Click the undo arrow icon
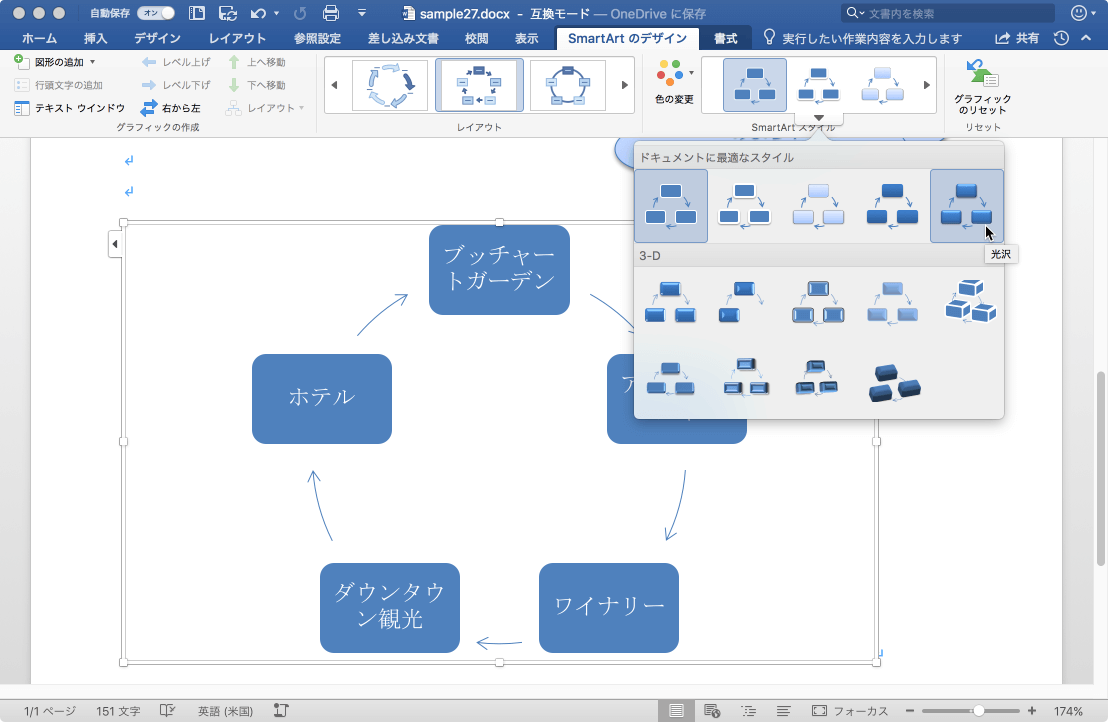The width and height of the screenshot is (1108, 722). point(258,13)
